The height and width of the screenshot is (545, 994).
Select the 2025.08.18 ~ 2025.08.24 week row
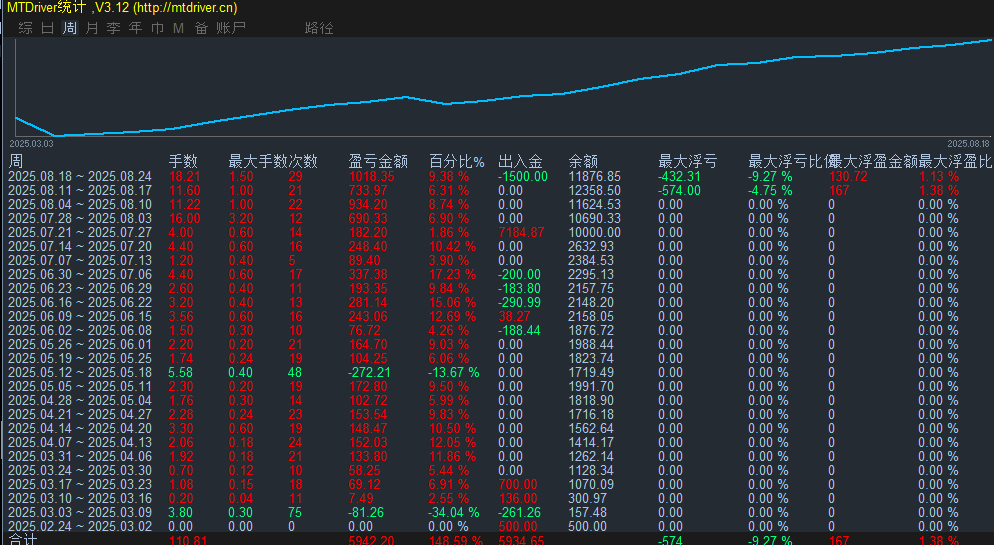point(80,176)
